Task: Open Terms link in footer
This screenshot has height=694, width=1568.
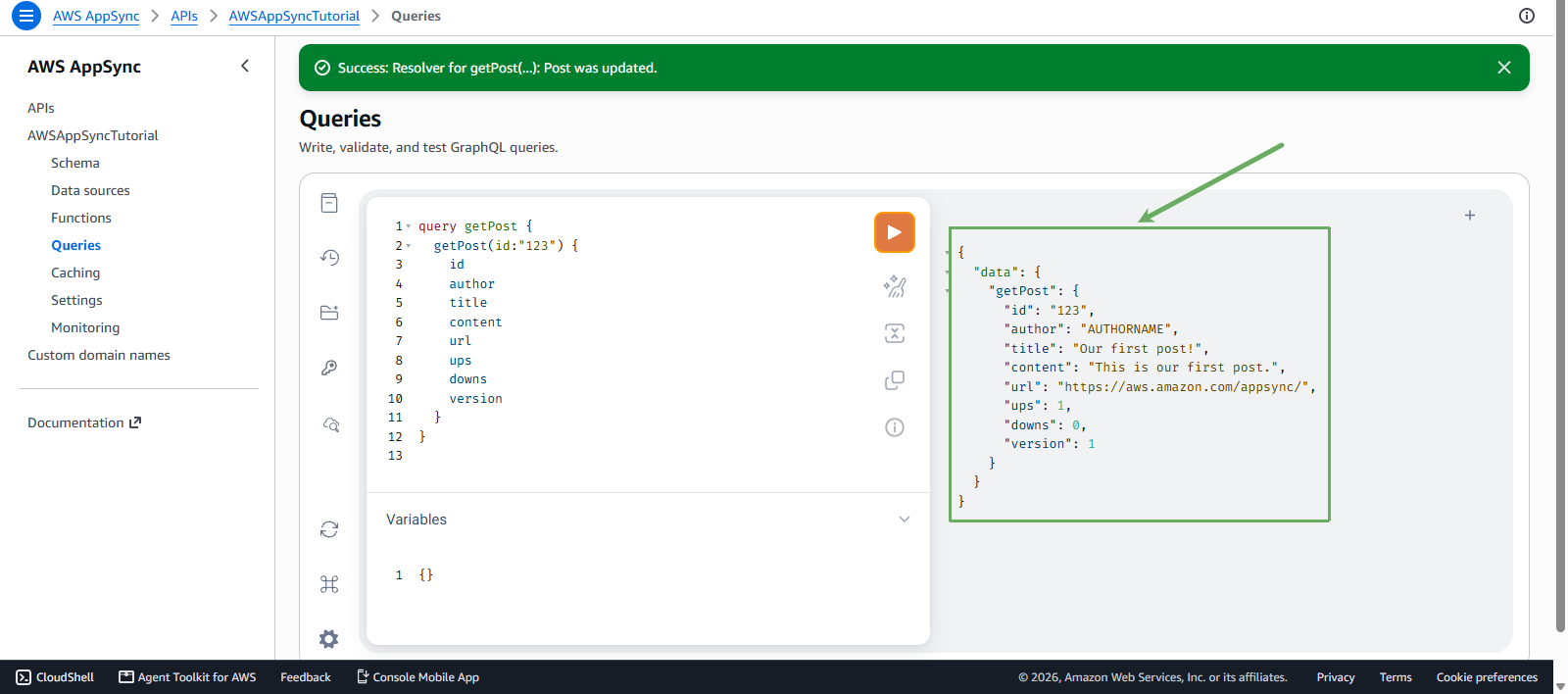Action: point(1396,677)
